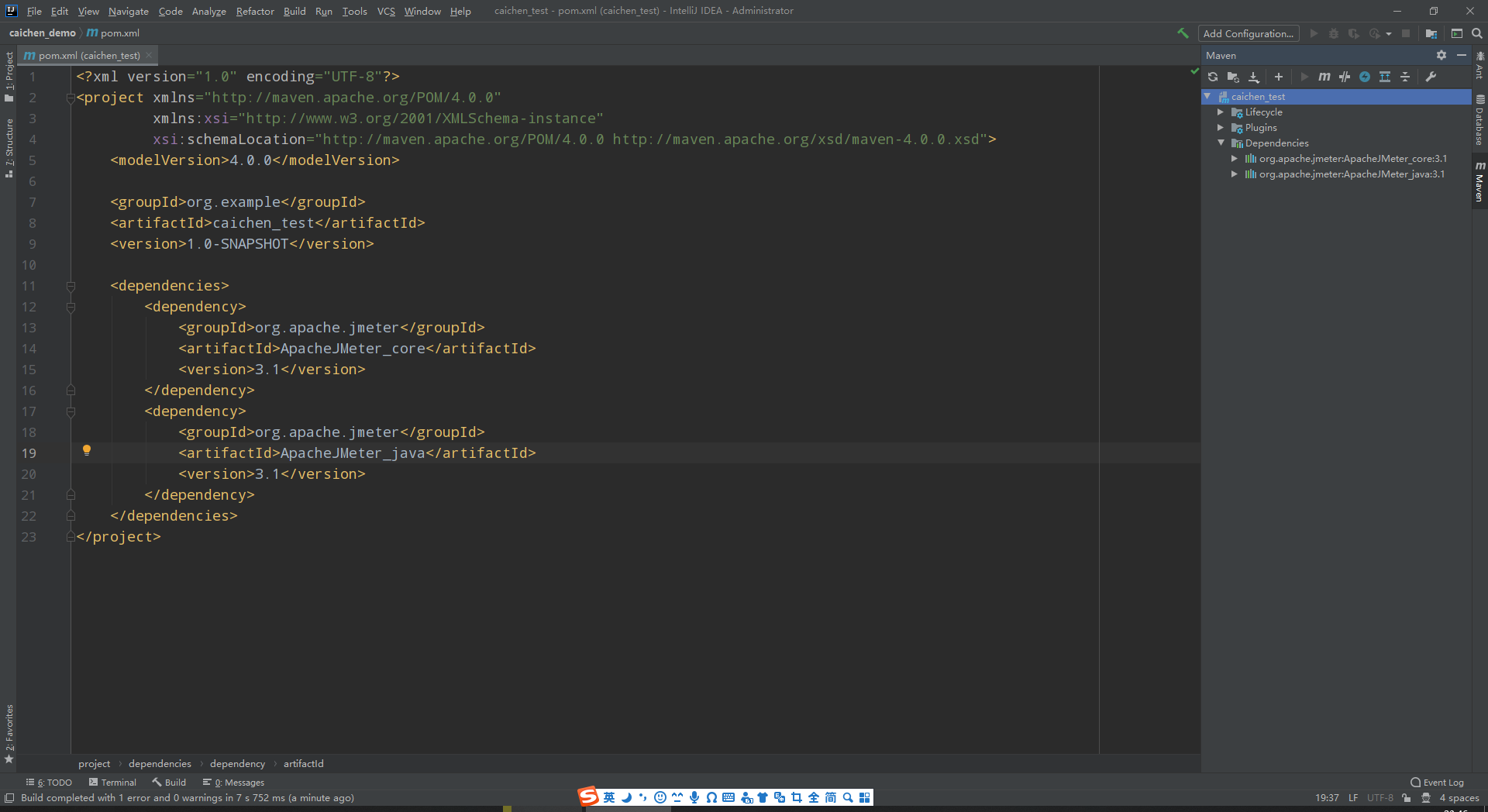Toggle IME full-width mode (全)

point(814,797)
